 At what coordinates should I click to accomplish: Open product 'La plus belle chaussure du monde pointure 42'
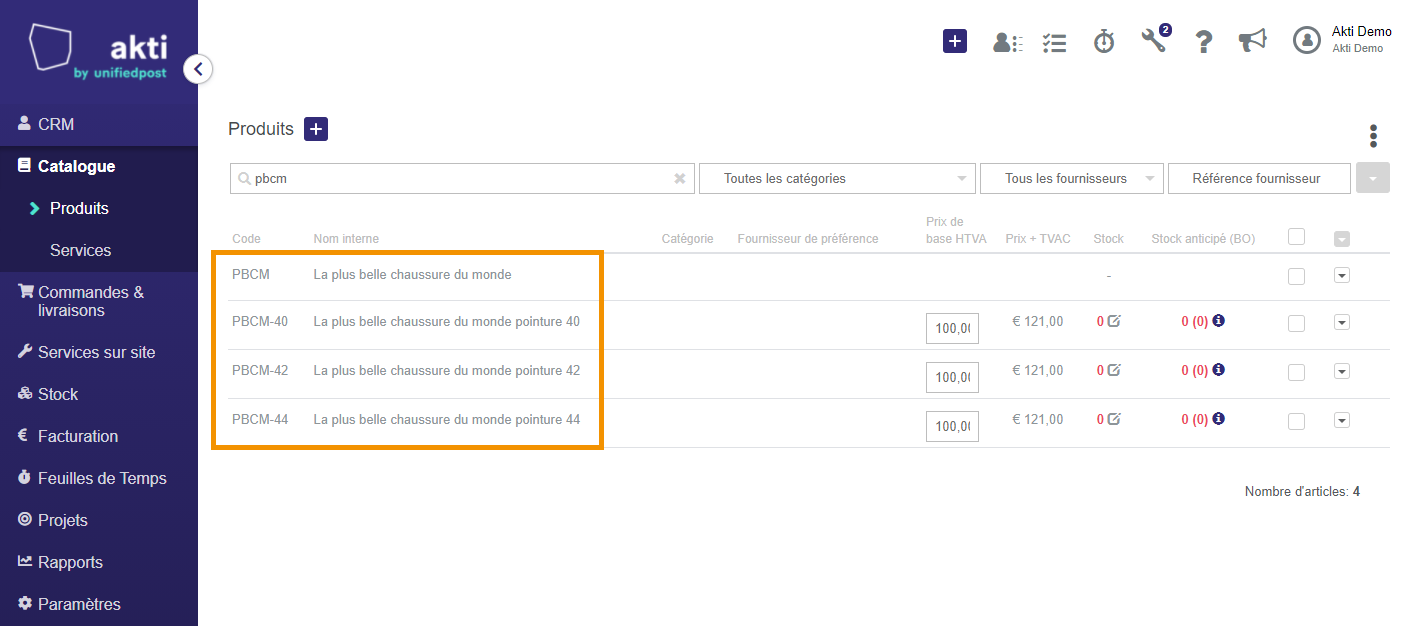click(447, 370)
